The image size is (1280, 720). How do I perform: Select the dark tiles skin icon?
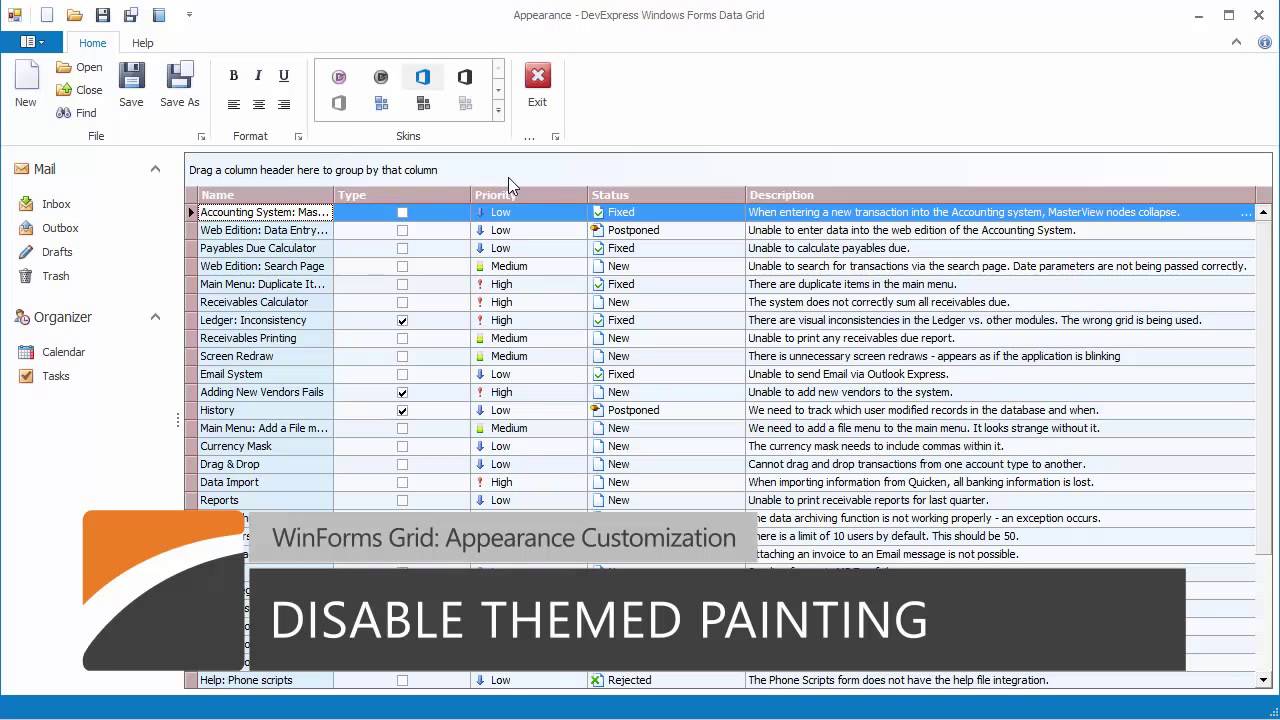pos(423,103)
